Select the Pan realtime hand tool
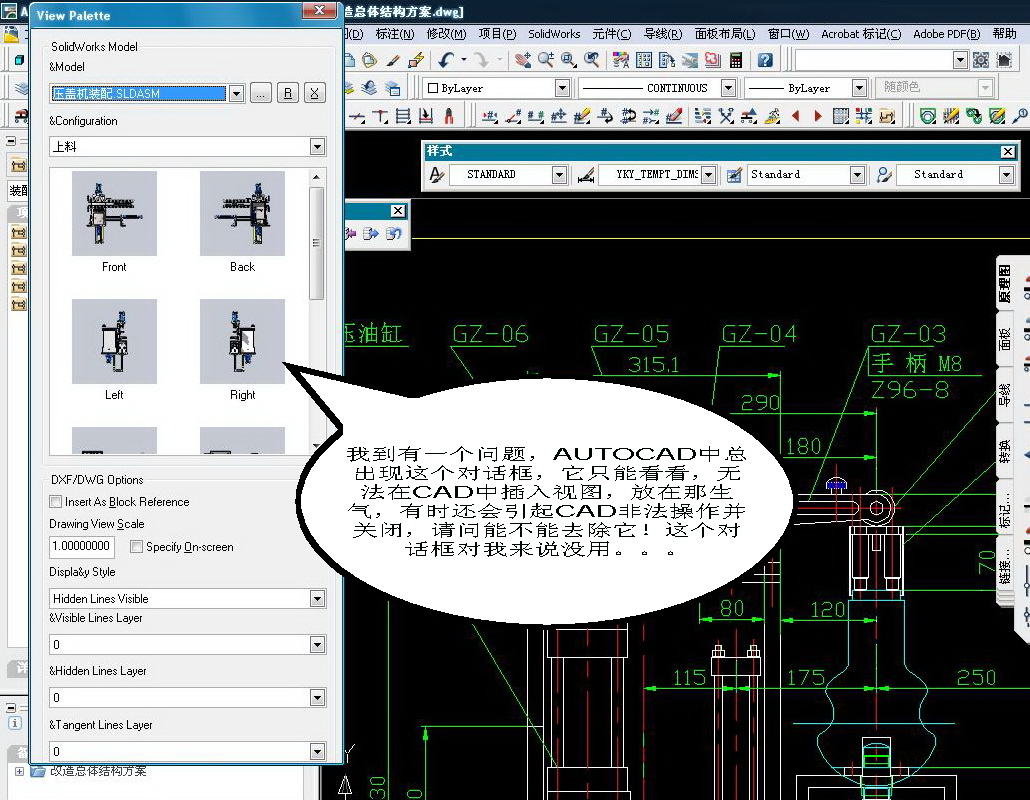This screenshot has width=1030, height=800. [523, 60]
